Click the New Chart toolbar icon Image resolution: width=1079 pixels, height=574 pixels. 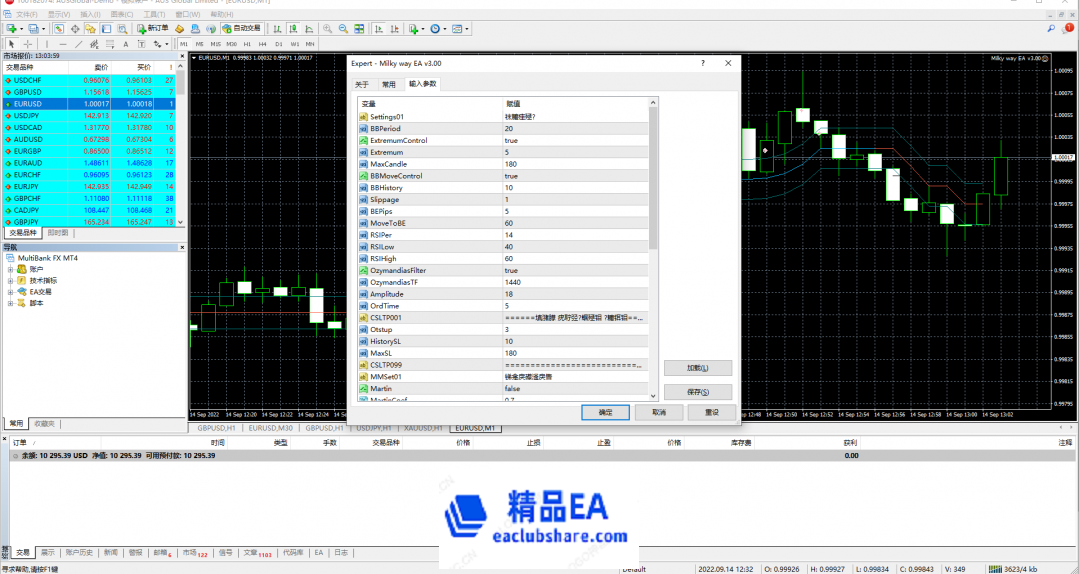[14, 29]
